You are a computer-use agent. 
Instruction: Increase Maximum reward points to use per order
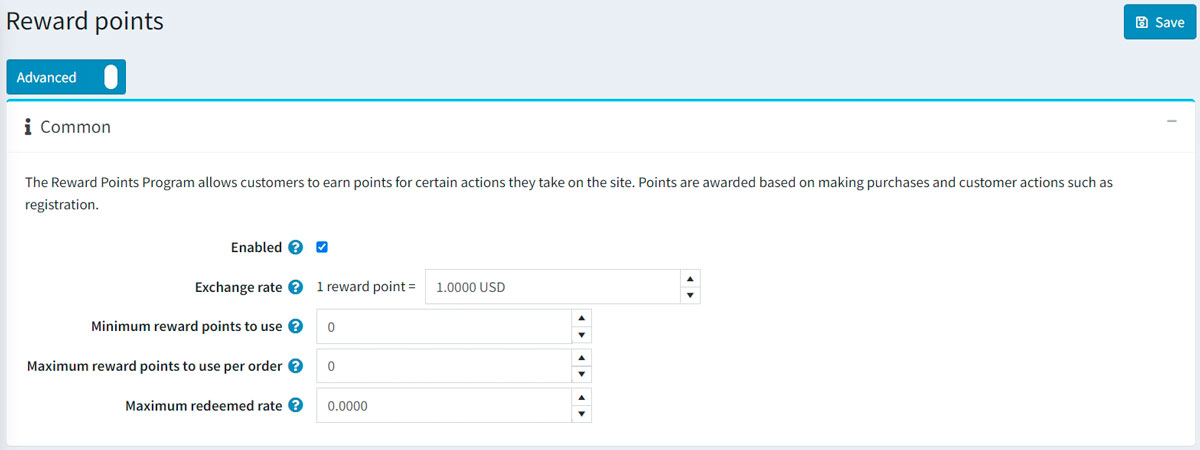click(581, 357)
